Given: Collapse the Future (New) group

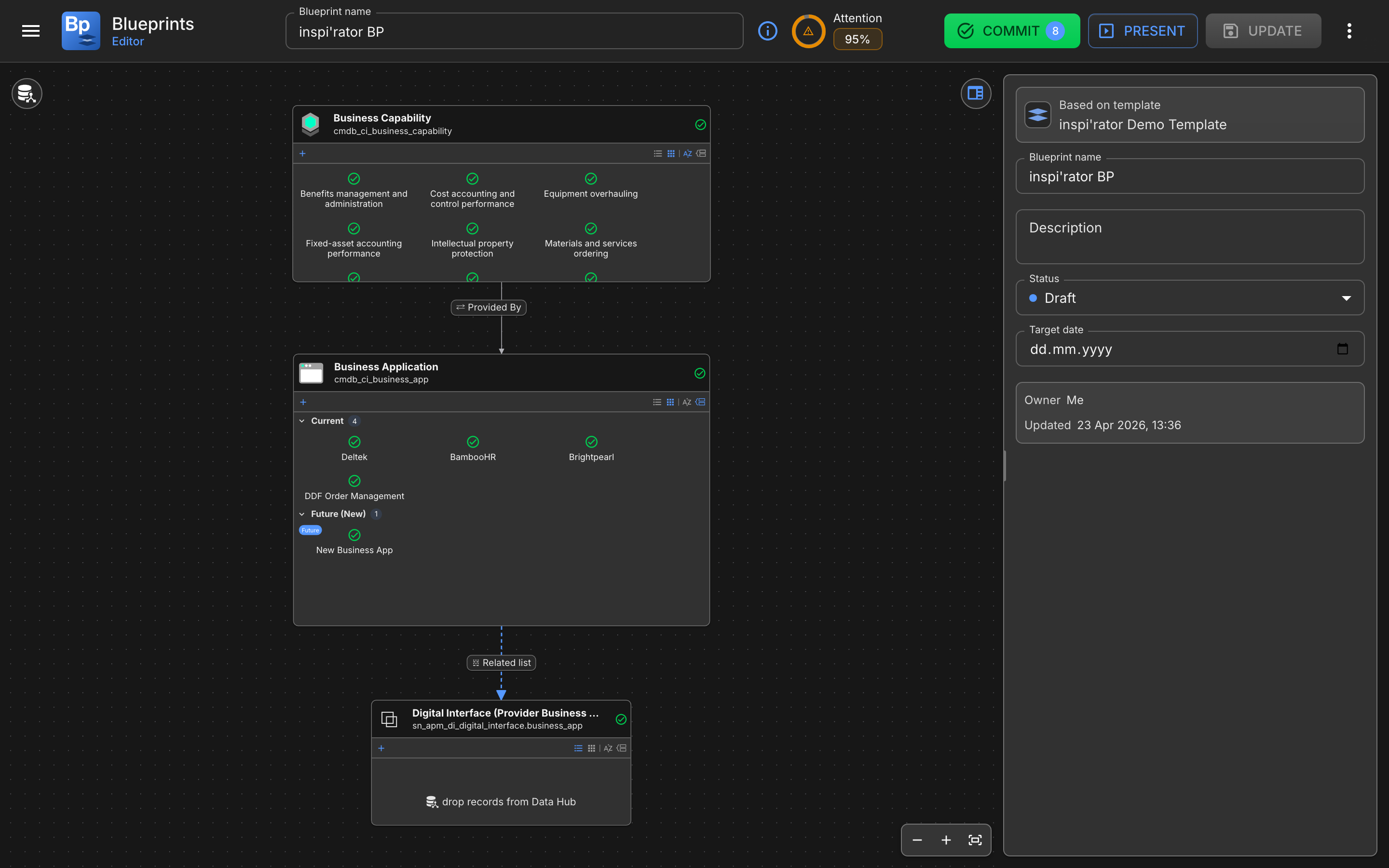Looking at the screenshot, I should click(302, 514).
